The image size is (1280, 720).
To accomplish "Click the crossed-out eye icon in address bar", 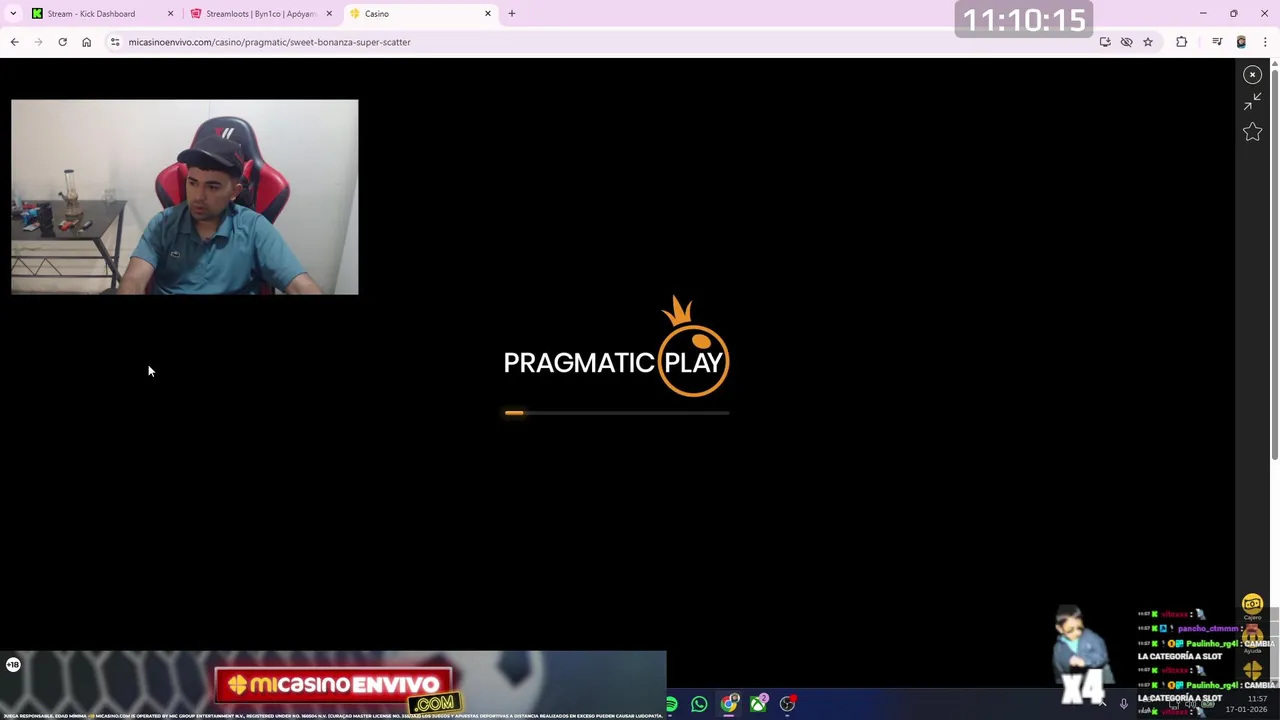I will (x=1126, y=42).
